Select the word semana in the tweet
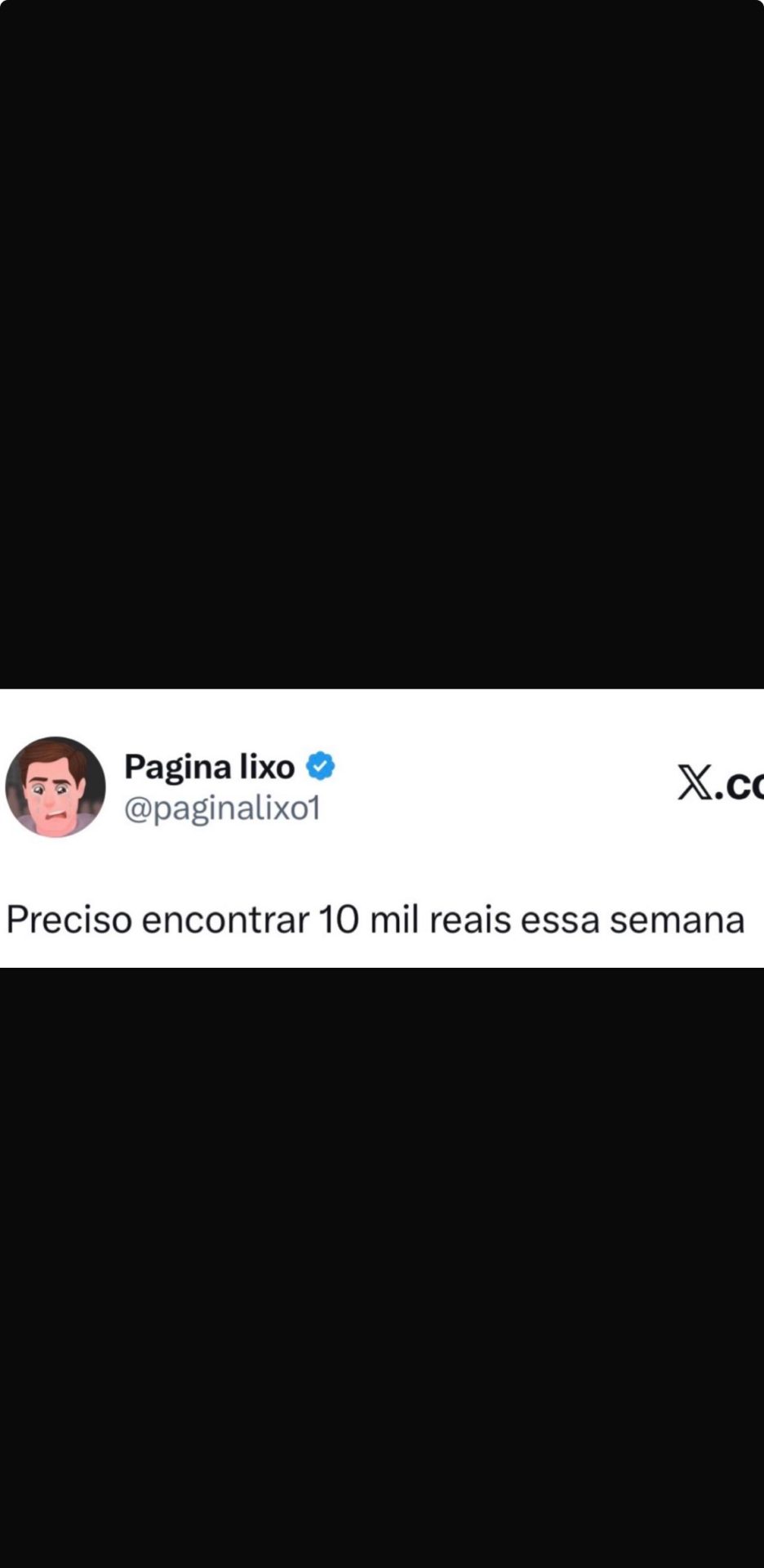Screen dimensions: 764x1568 click(677, 921)
